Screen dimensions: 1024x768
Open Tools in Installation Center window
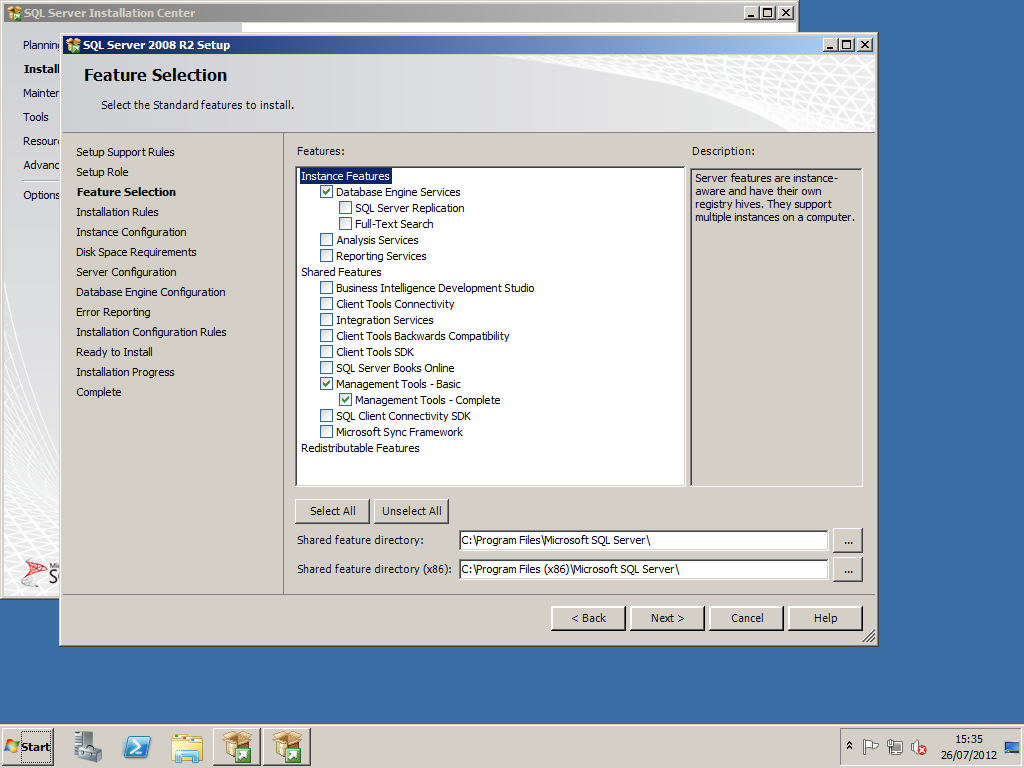click(36, 118)
